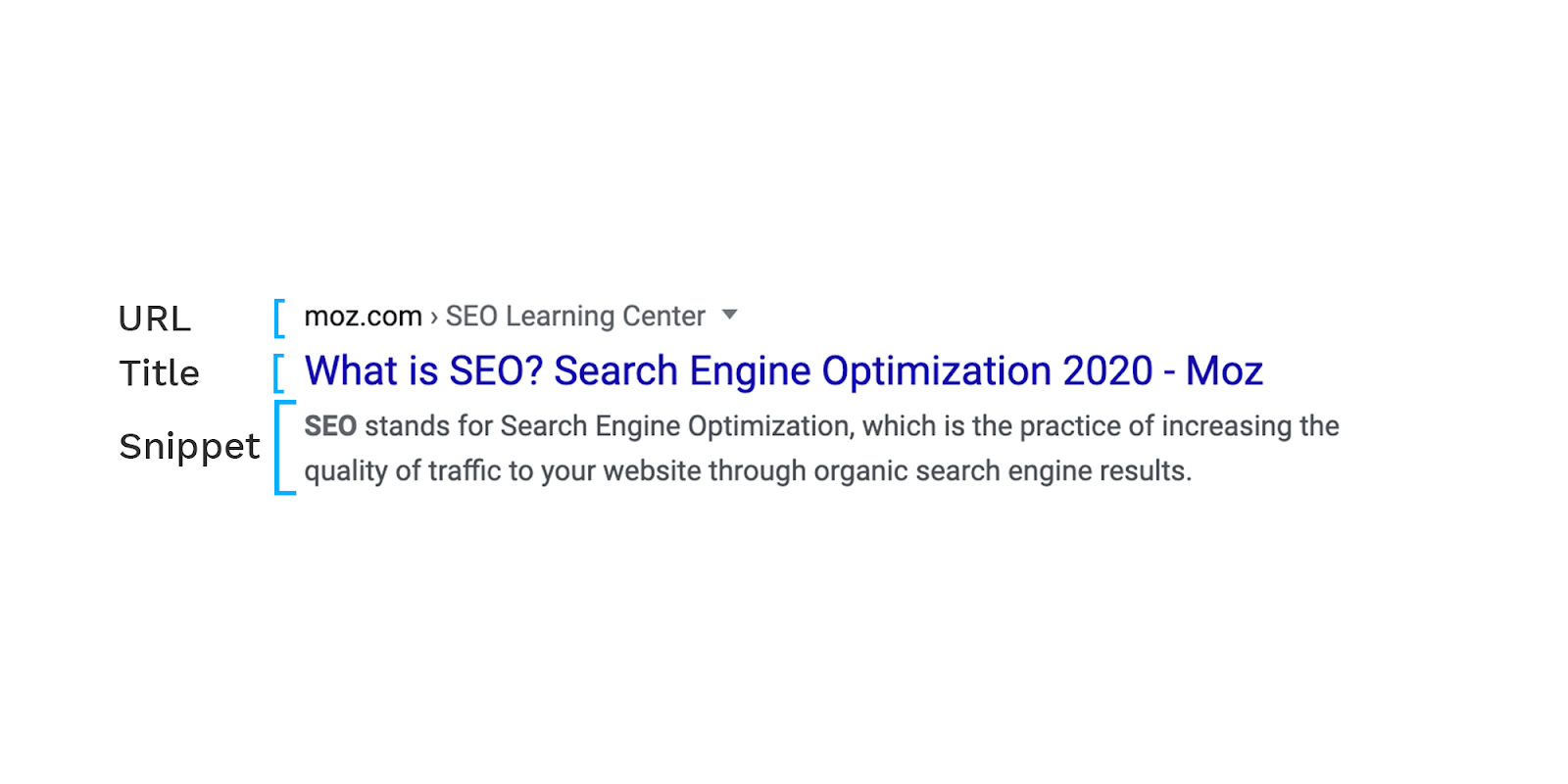
Task: Select the blue bracket next to Title
Action: [x=279, y=373]
